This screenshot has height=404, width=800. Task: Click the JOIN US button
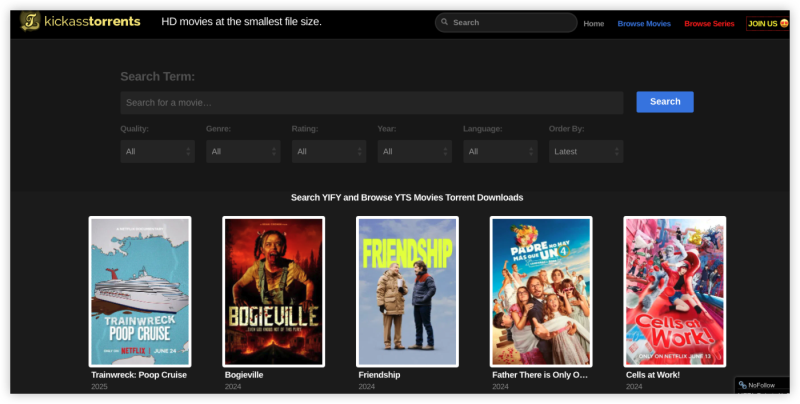(x=768, y=23)
